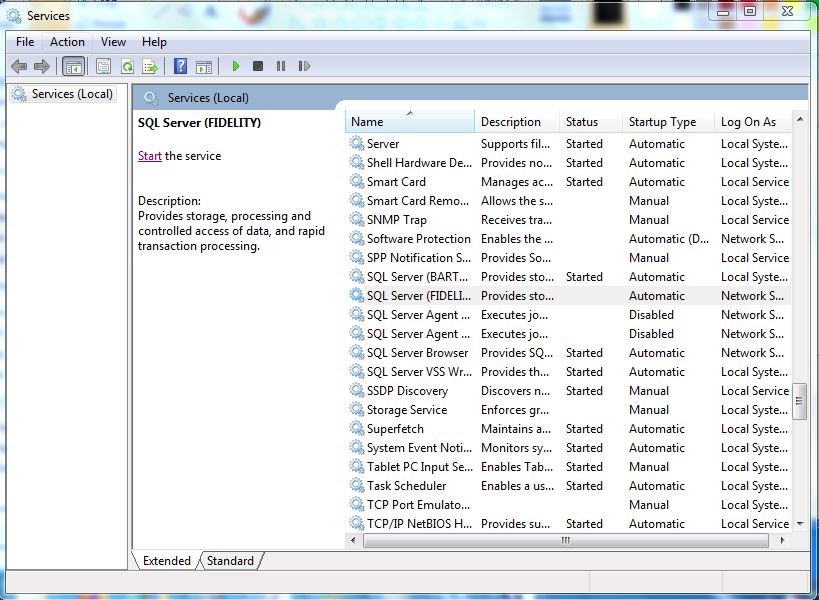Select the gear icon beside Storage Service
The height and width of the screenshot is (600, 819).
click(x=357, y=409)
